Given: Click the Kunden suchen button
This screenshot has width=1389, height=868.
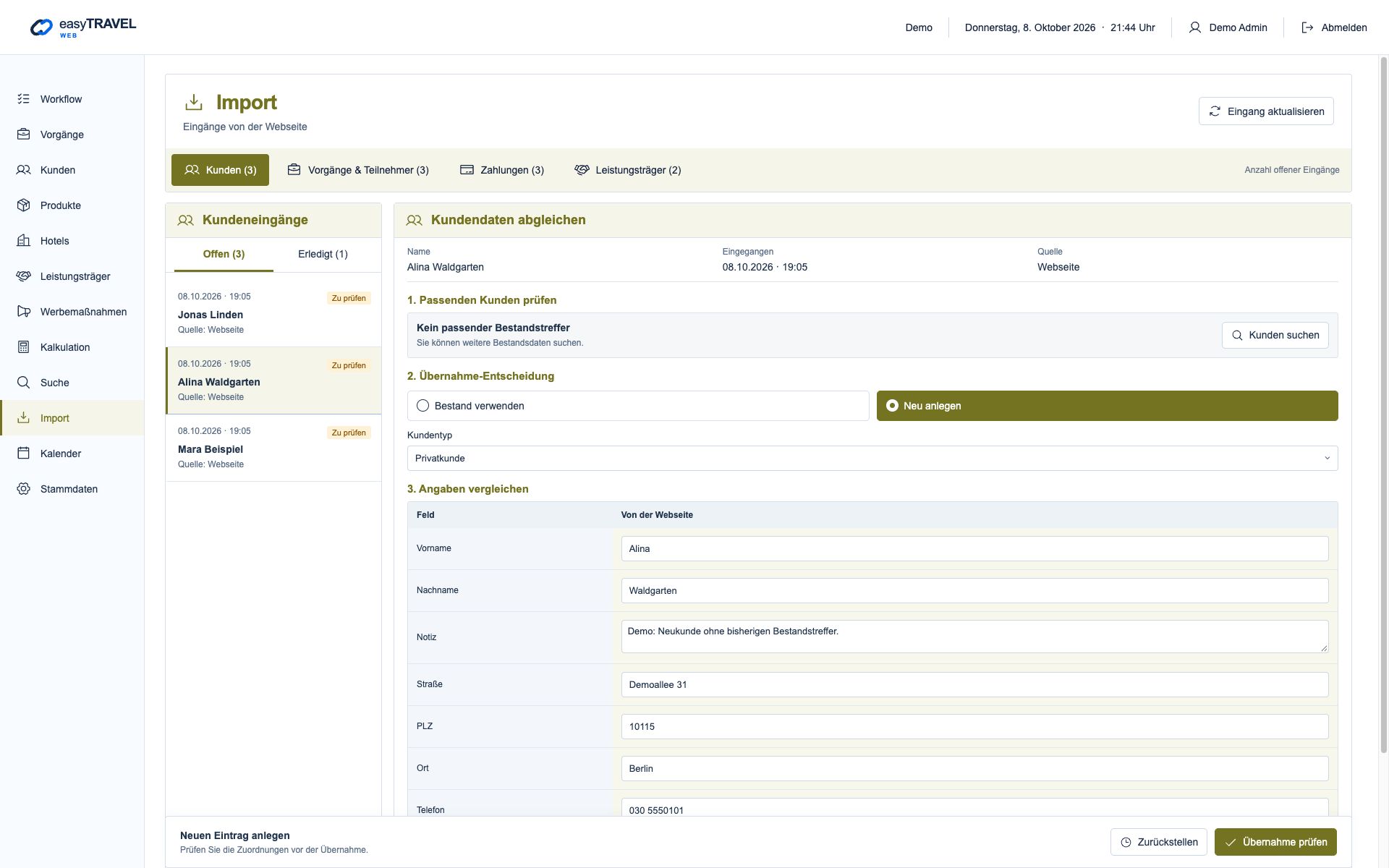Looking at the screenshot, I should tap(1275, 336).
